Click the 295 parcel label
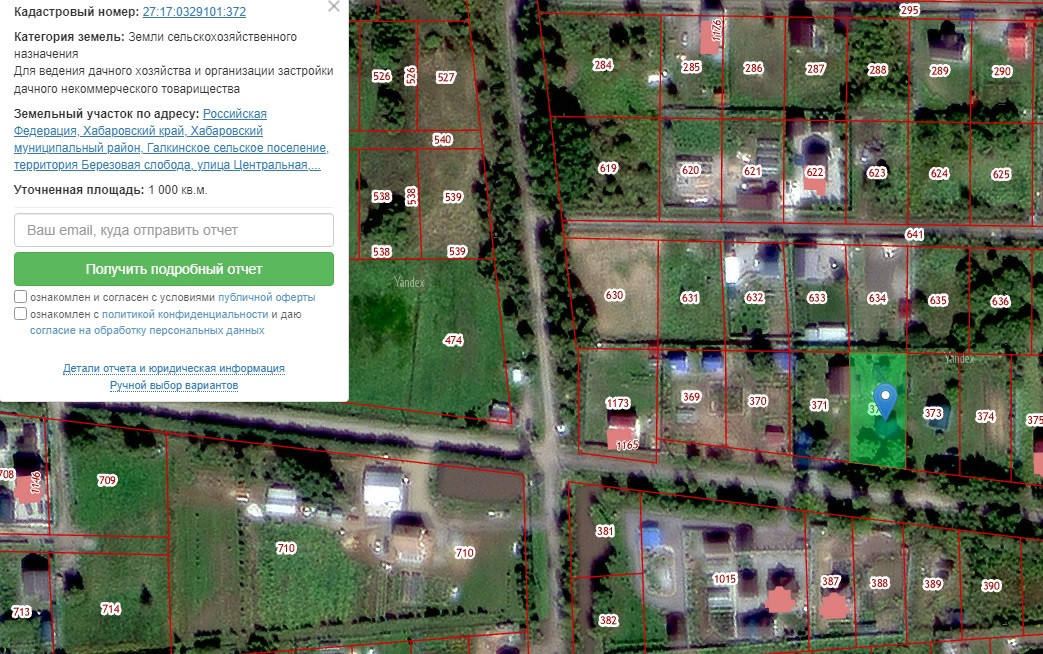Viewport: 1043px width, 654px height. point(909,9)
